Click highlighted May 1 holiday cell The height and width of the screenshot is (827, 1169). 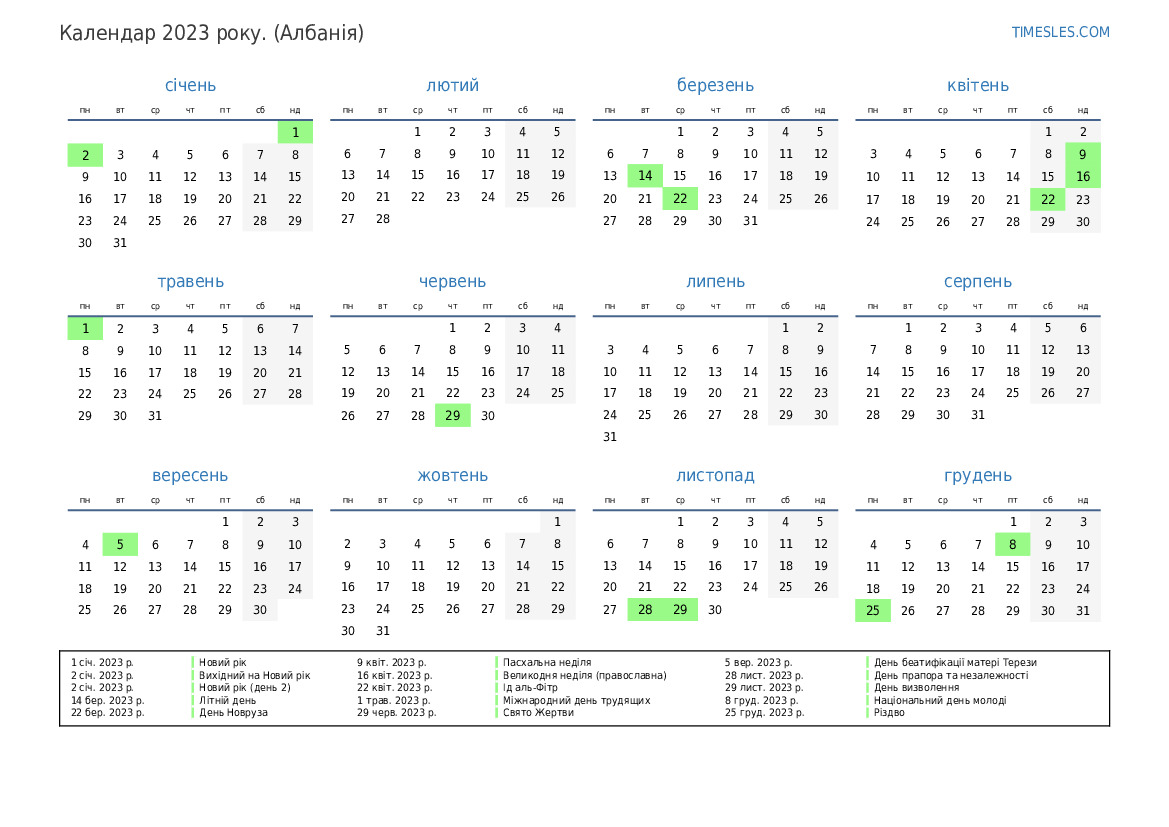85,329
